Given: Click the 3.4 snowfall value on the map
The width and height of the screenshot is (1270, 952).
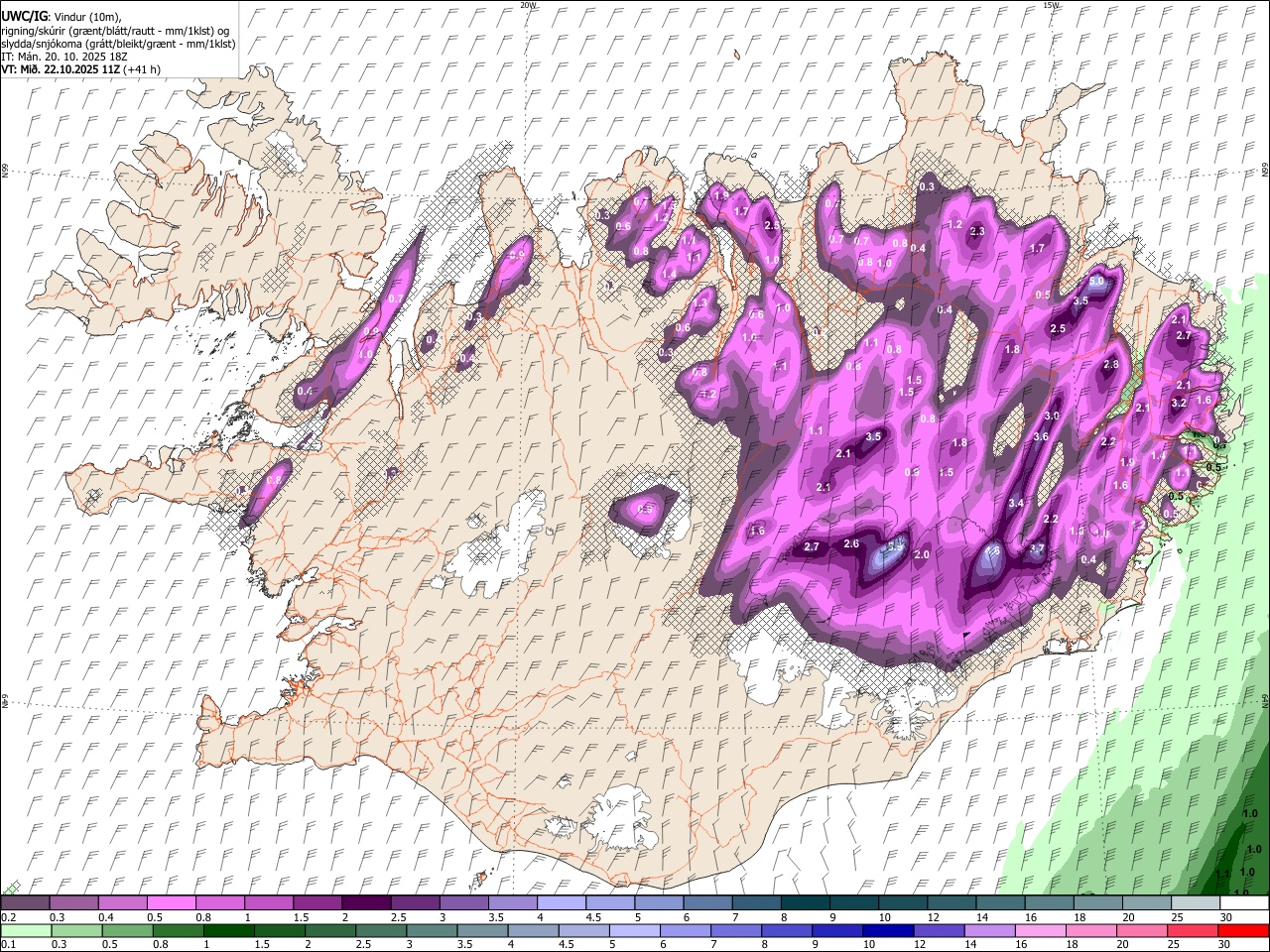Looking at the screenshot, I should 1016,504.
